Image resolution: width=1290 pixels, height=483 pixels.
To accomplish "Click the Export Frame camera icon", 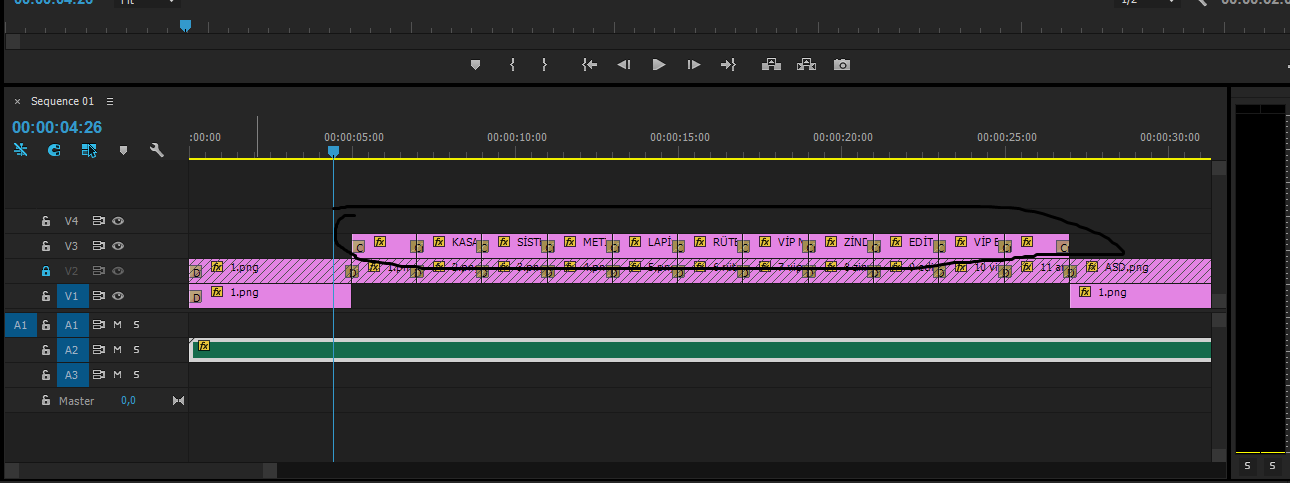I will pyautogui.click(x=842, y=65).
